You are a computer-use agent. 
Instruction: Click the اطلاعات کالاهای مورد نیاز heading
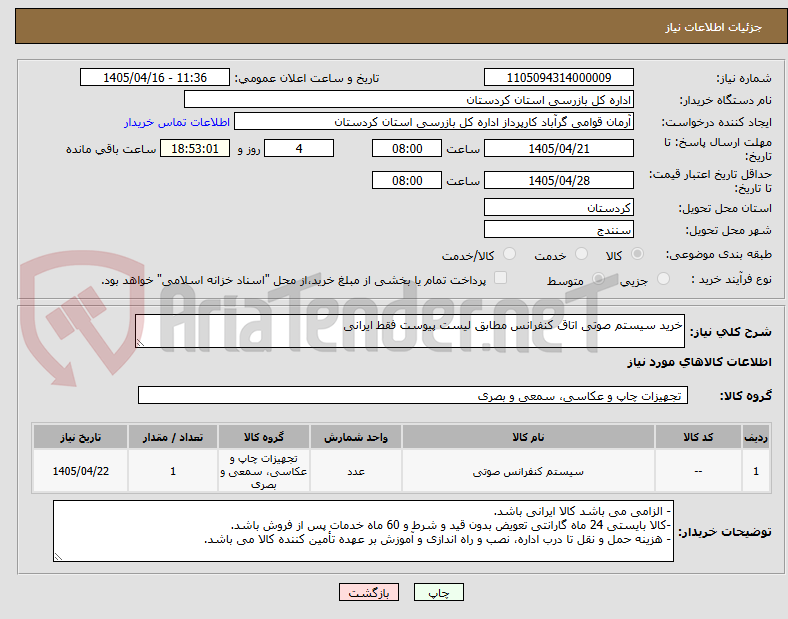point(699,362)
